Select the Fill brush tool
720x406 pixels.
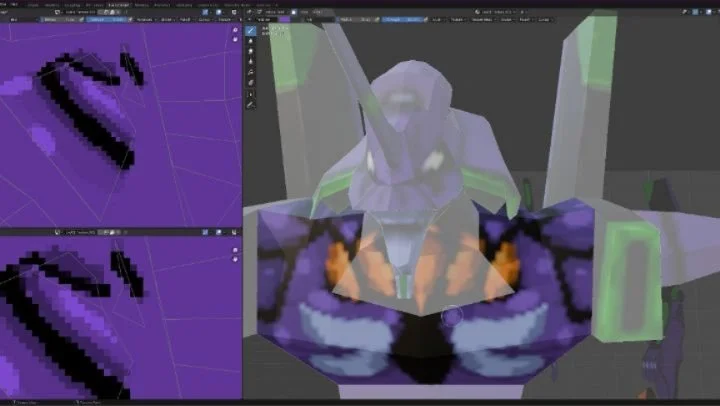coord(250,73)
